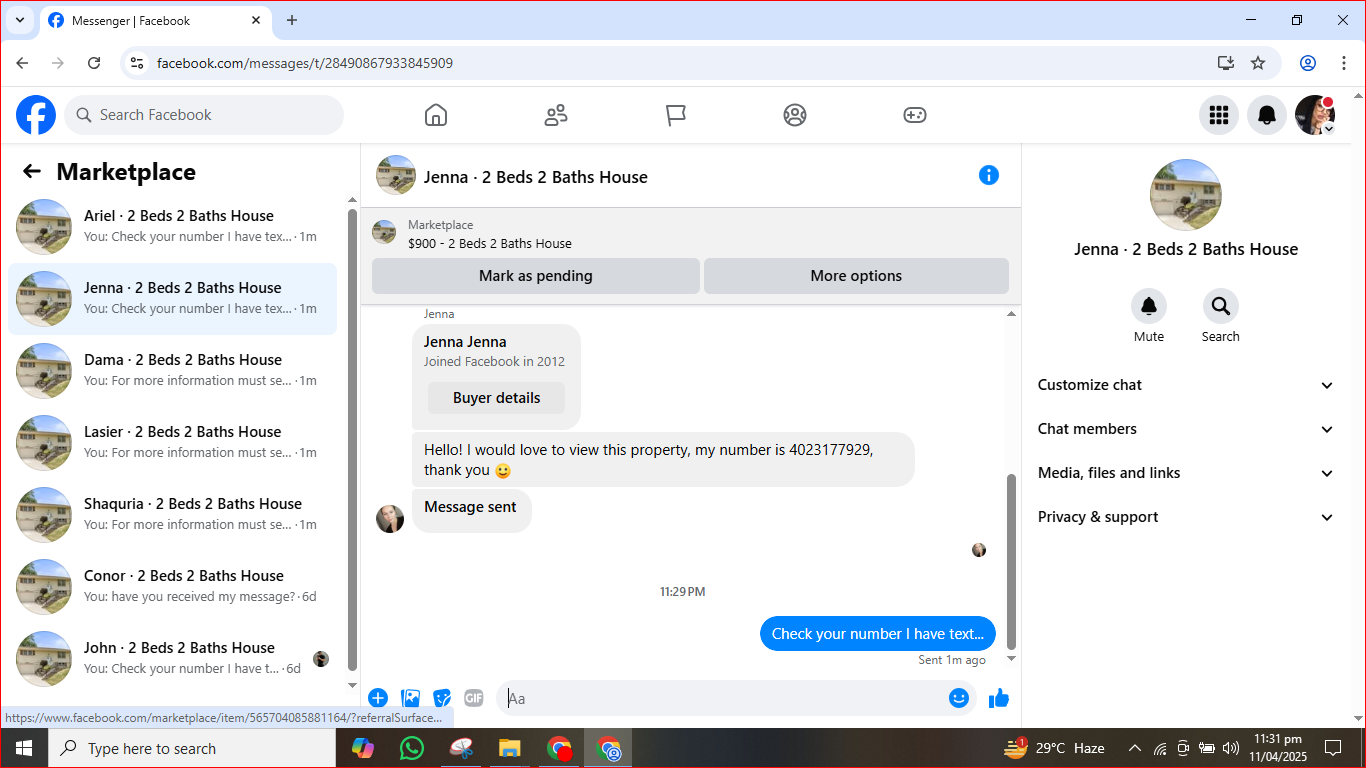This screenshot has width=1366, height=768.
Task: Search in conversation with magnifier icon
Action: [x=1220, y=306]
